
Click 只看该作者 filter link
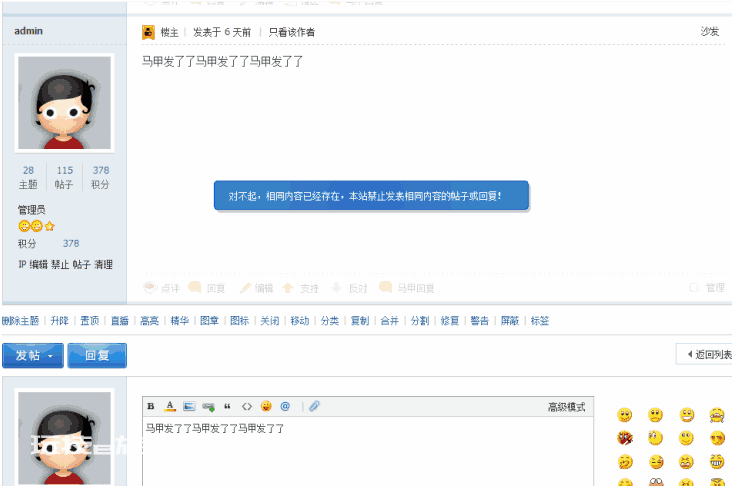click(x=291, y=32)
